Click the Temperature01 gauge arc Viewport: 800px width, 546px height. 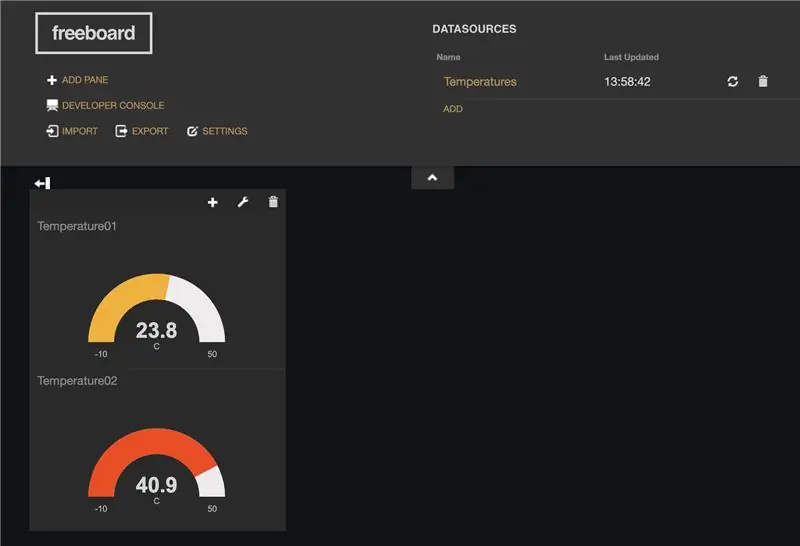(x=157, y=308)
